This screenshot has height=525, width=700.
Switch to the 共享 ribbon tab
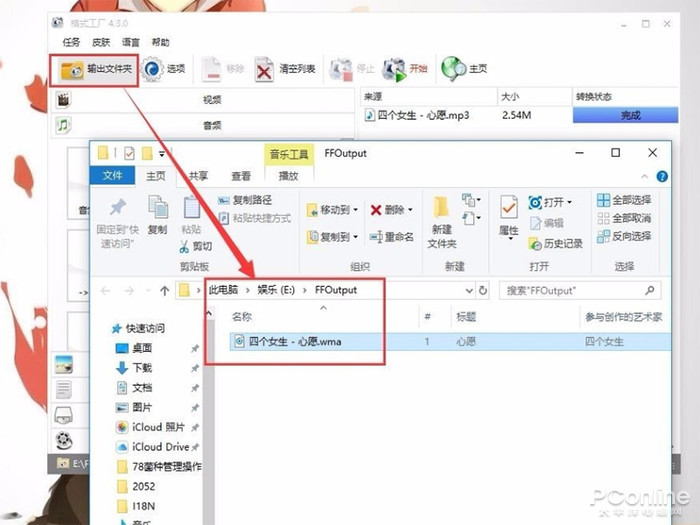pyautogui.click(x=199, y=175)
